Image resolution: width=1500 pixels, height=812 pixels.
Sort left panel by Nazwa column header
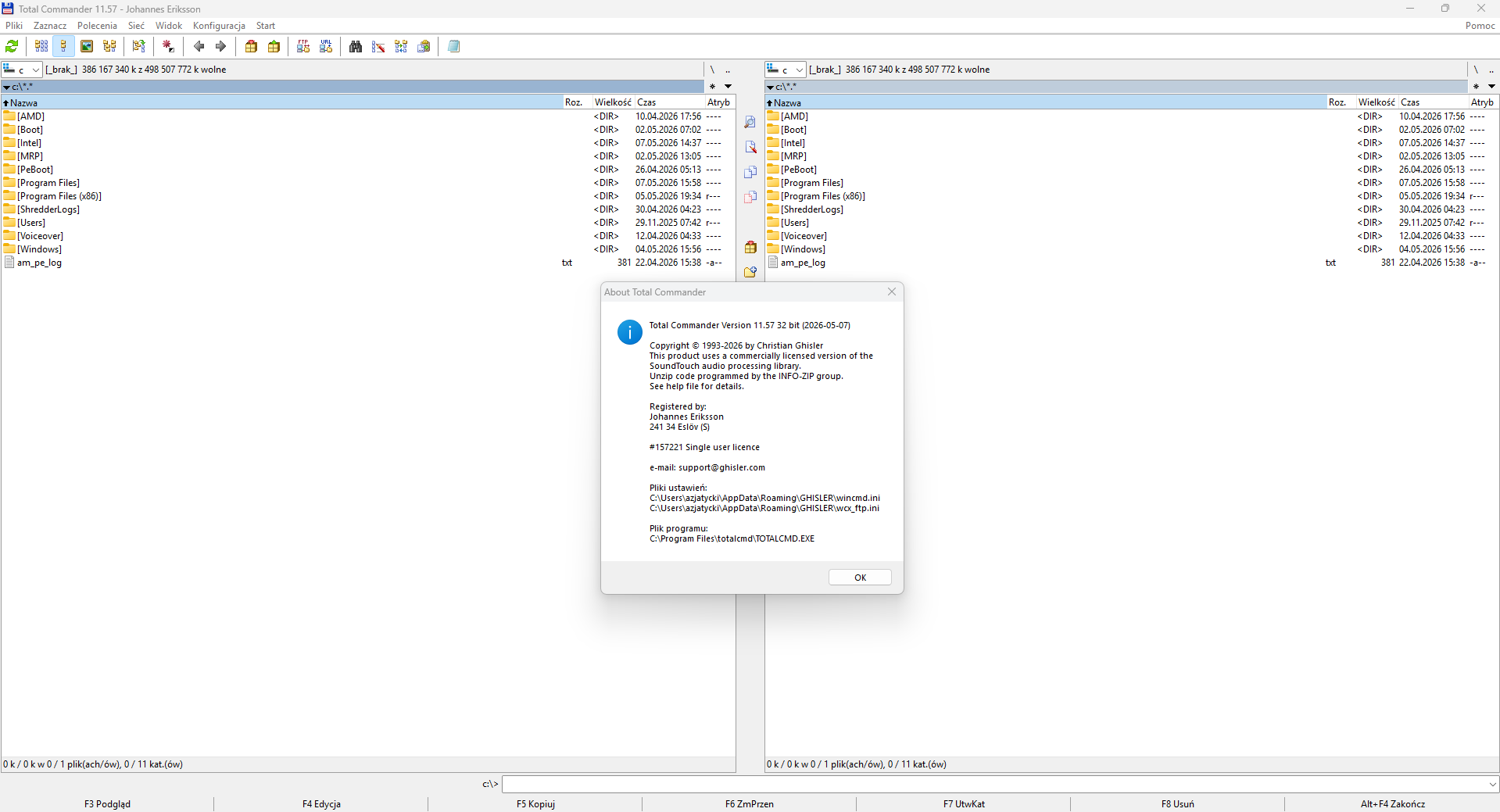point(282,102)
